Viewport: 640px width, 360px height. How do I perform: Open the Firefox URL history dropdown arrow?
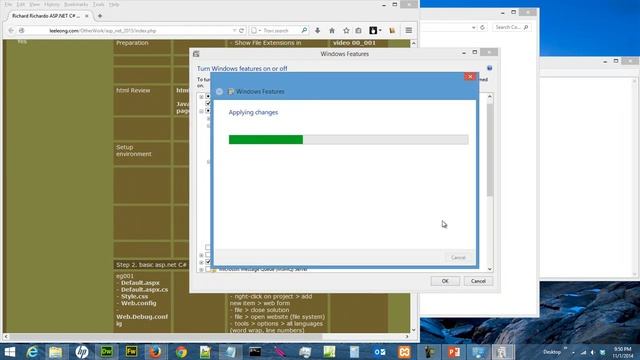[x=234, y=31]
